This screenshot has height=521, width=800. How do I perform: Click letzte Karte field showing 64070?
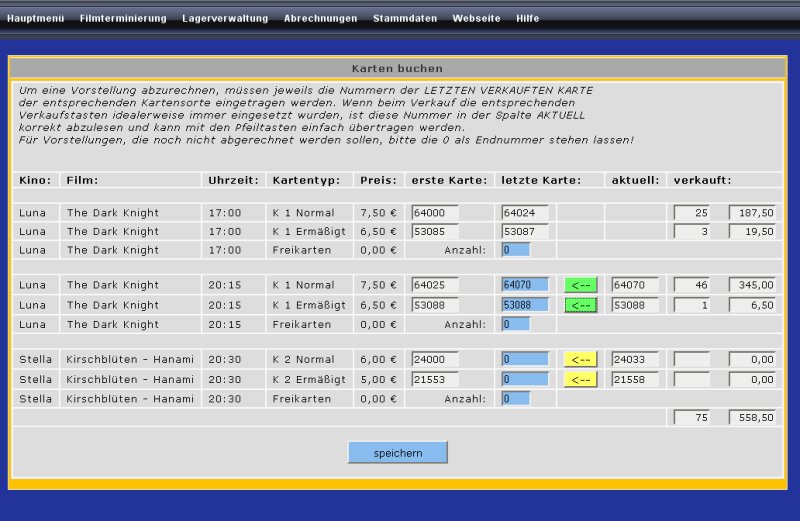tap(525, 285)
